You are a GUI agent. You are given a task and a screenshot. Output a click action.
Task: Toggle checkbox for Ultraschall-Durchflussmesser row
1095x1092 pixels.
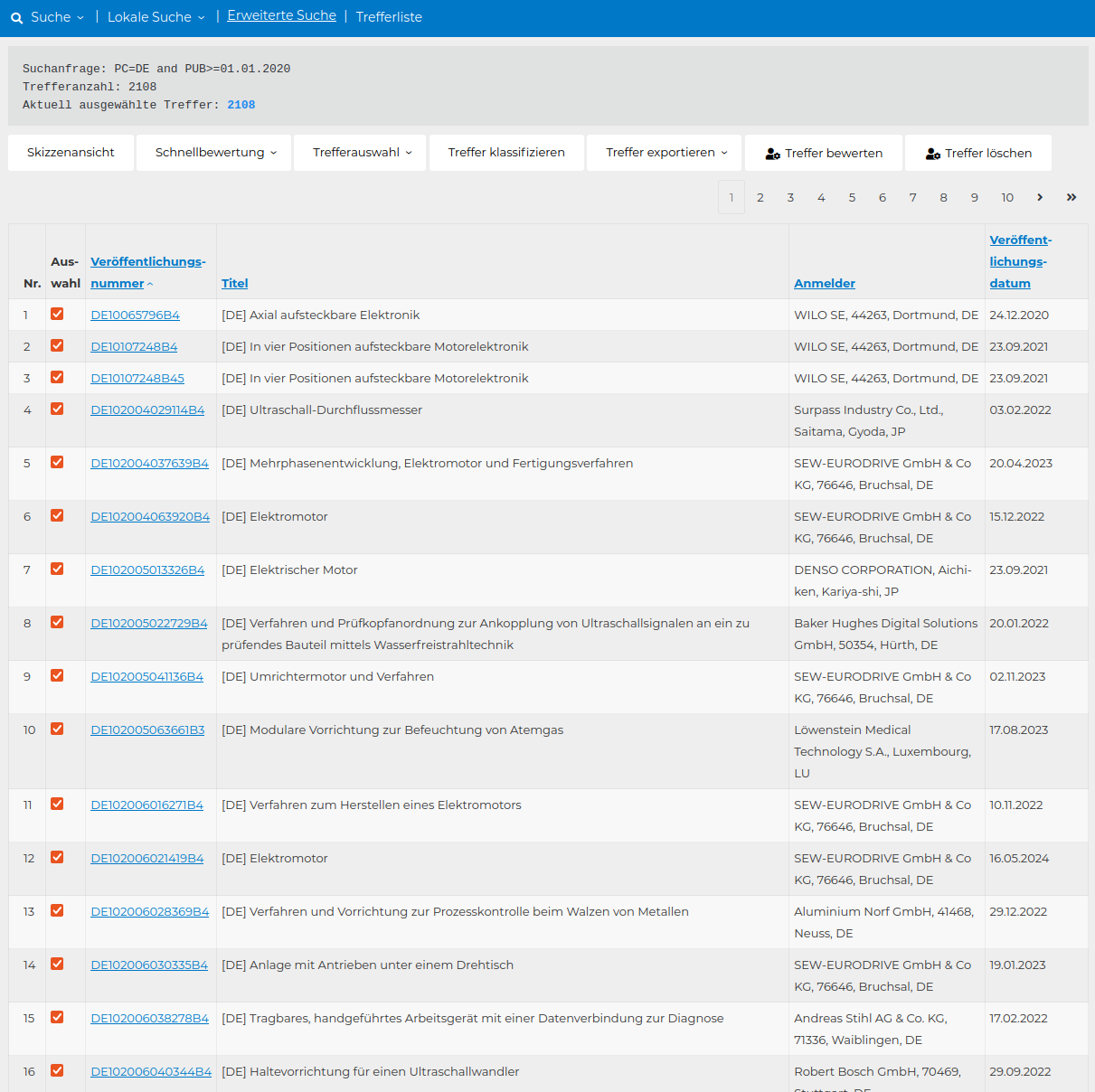(x=57, y=409)
